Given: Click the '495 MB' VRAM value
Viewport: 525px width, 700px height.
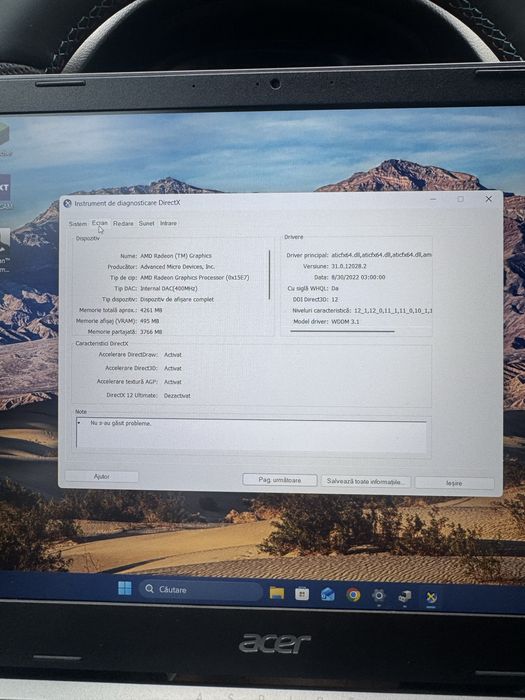Looking at the screenshot, I should (150, 321).
